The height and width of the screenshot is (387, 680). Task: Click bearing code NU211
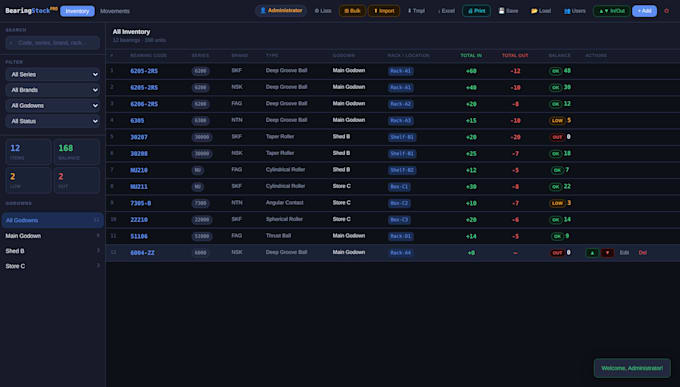pos(139,187)
